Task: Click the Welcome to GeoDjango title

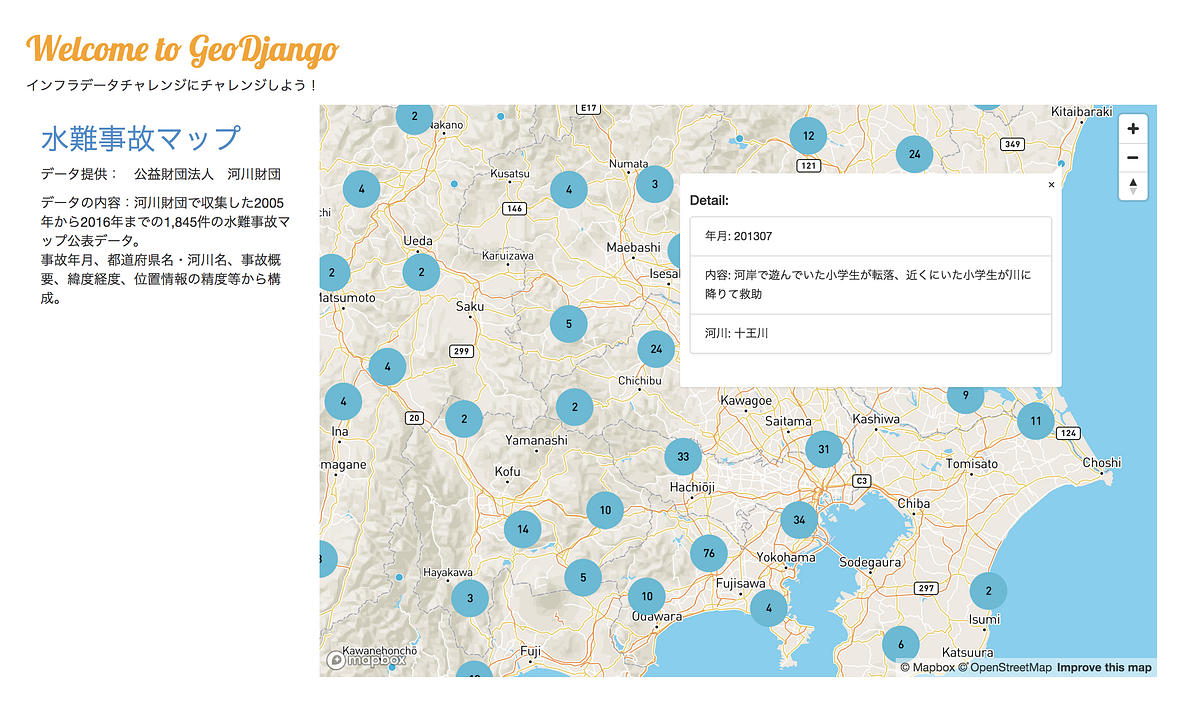Action: click(x=182, y=48)
